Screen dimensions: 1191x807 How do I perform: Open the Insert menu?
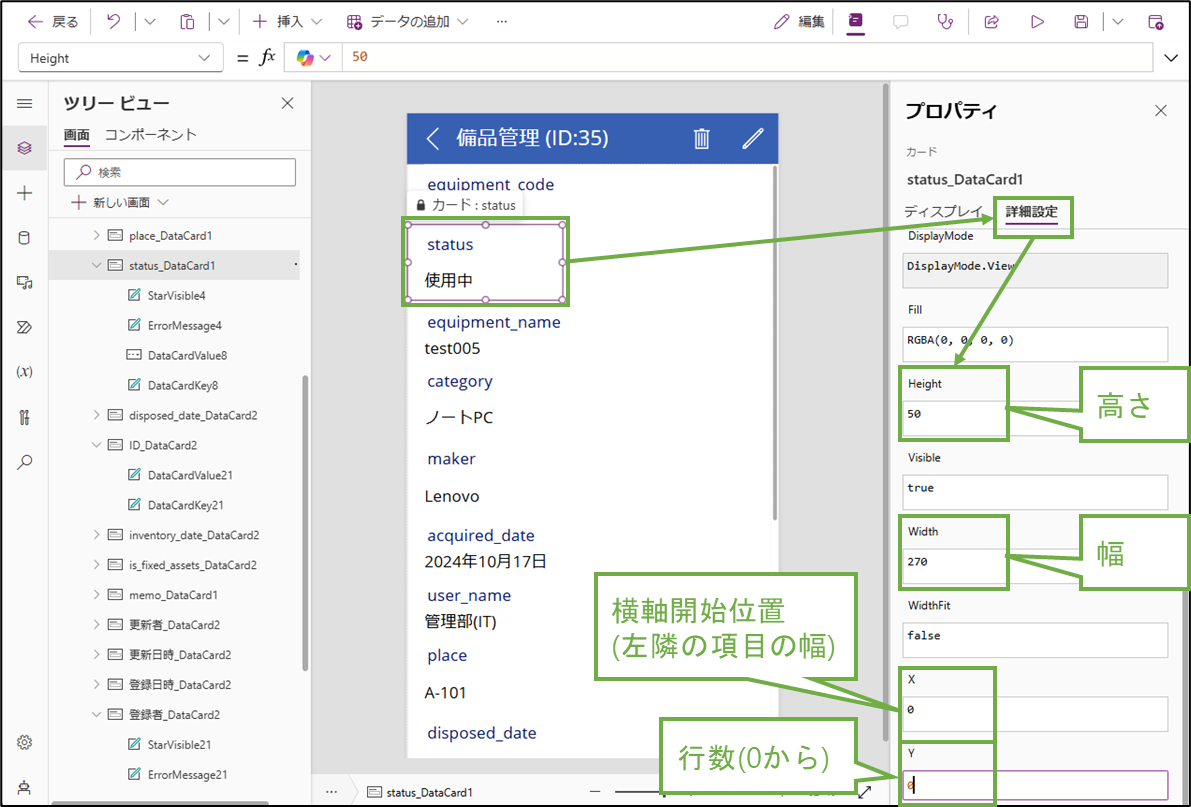click(x=288, y=21)
